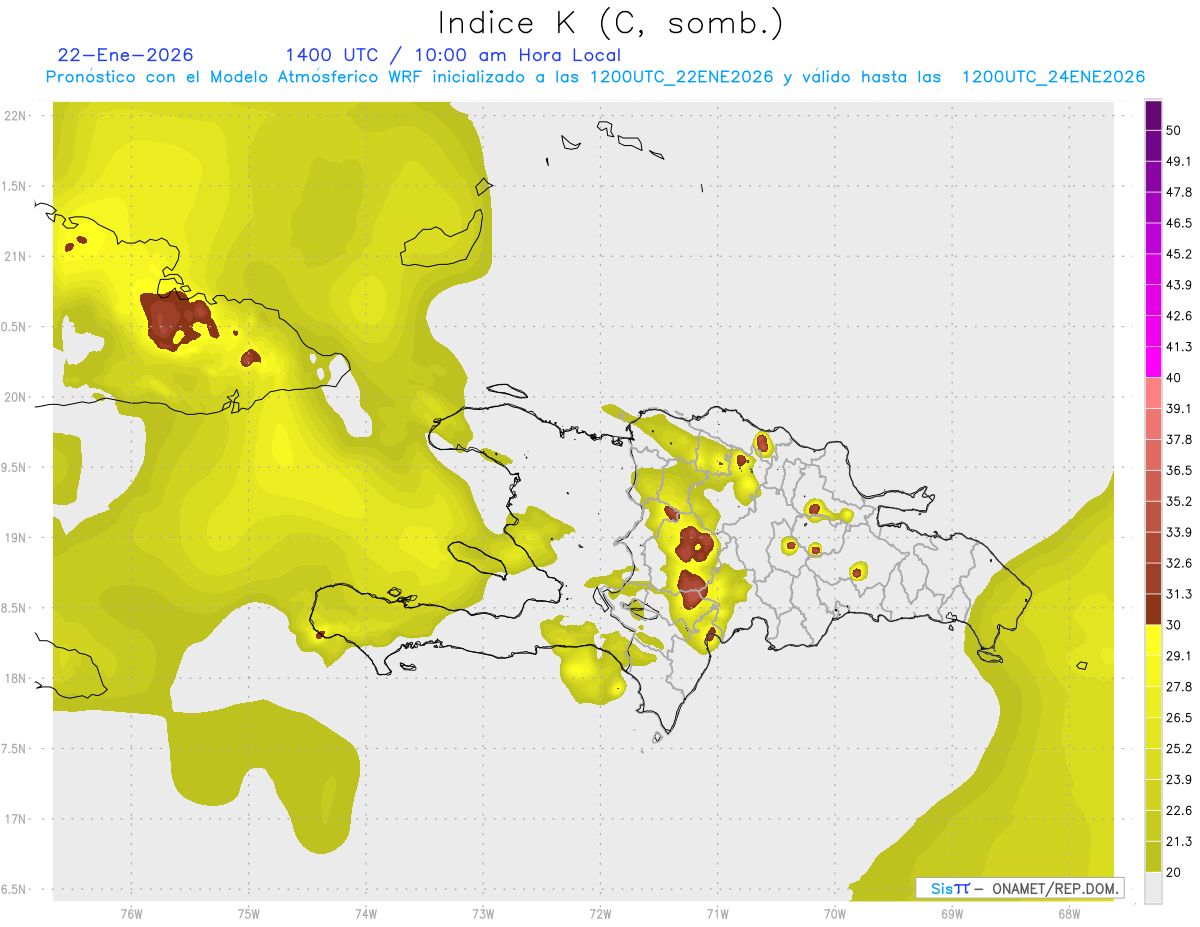
Task: Click the legend value "49.1"
Action: pos(1179,161)
